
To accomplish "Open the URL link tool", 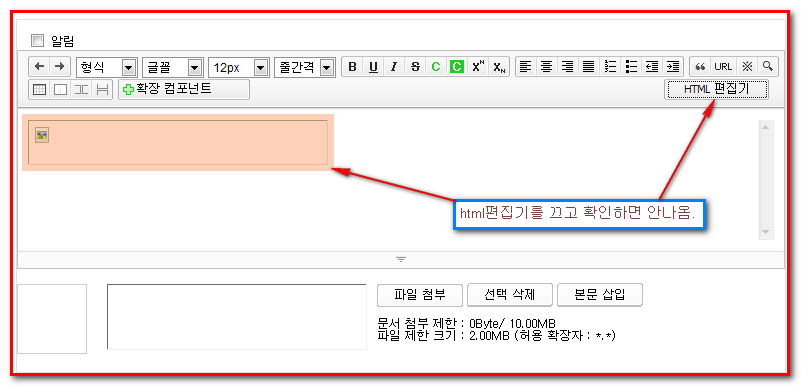I will click(x=723, y=67).
